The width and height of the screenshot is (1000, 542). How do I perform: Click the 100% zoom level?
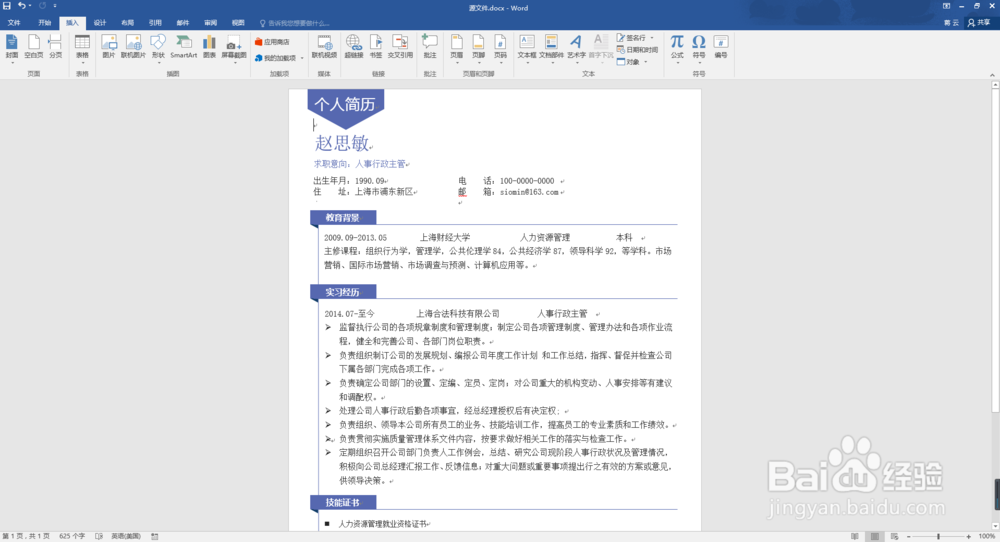(987, 536)
